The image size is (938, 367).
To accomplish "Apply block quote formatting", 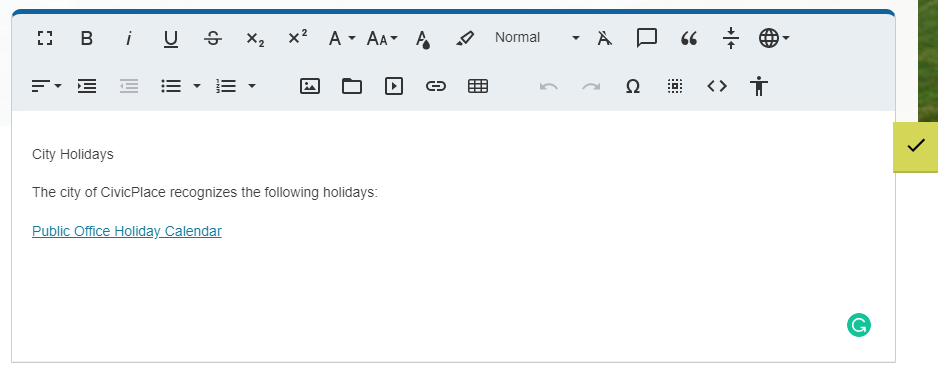I will tap(689, 38).
